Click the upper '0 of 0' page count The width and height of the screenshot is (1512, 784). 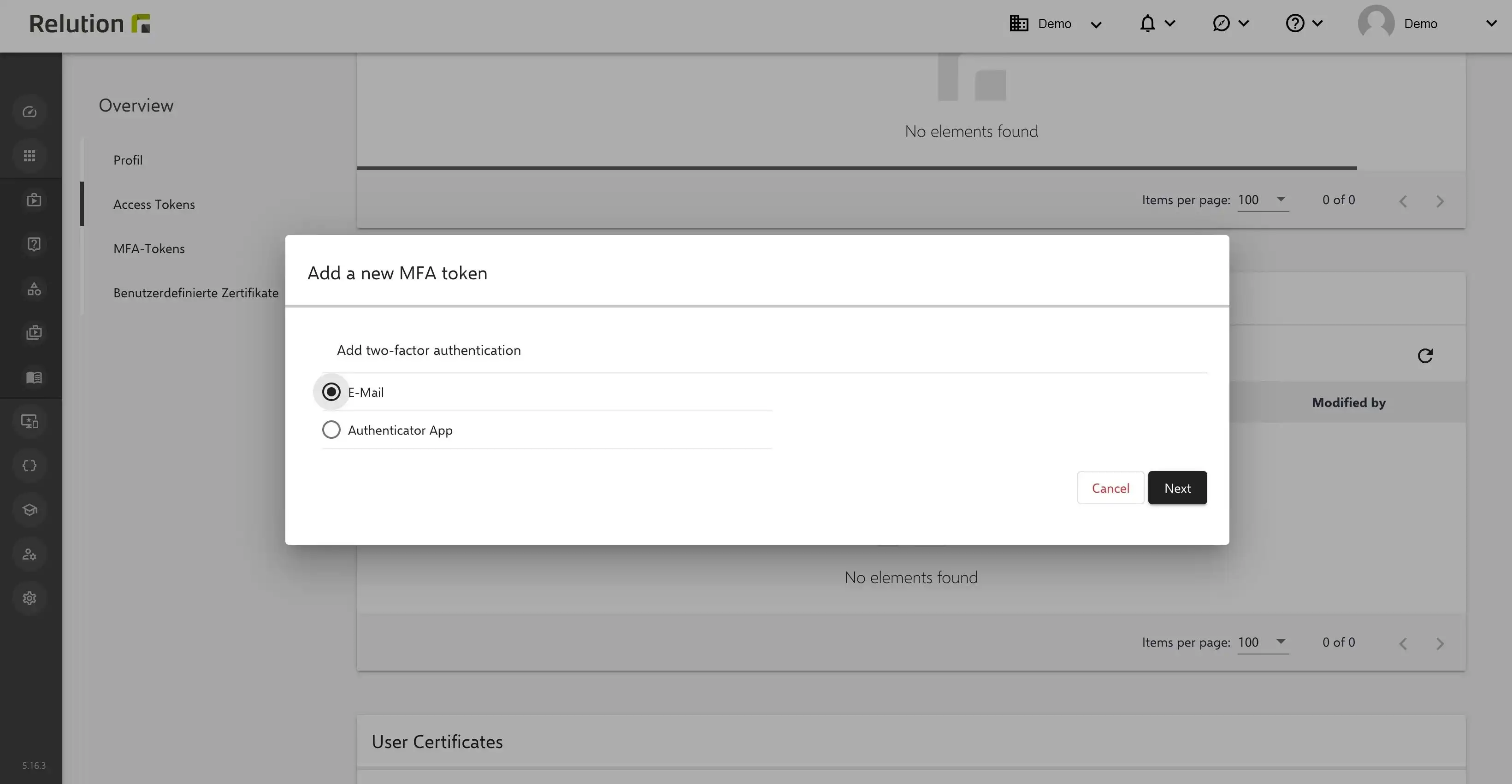tap(1338, 200)
